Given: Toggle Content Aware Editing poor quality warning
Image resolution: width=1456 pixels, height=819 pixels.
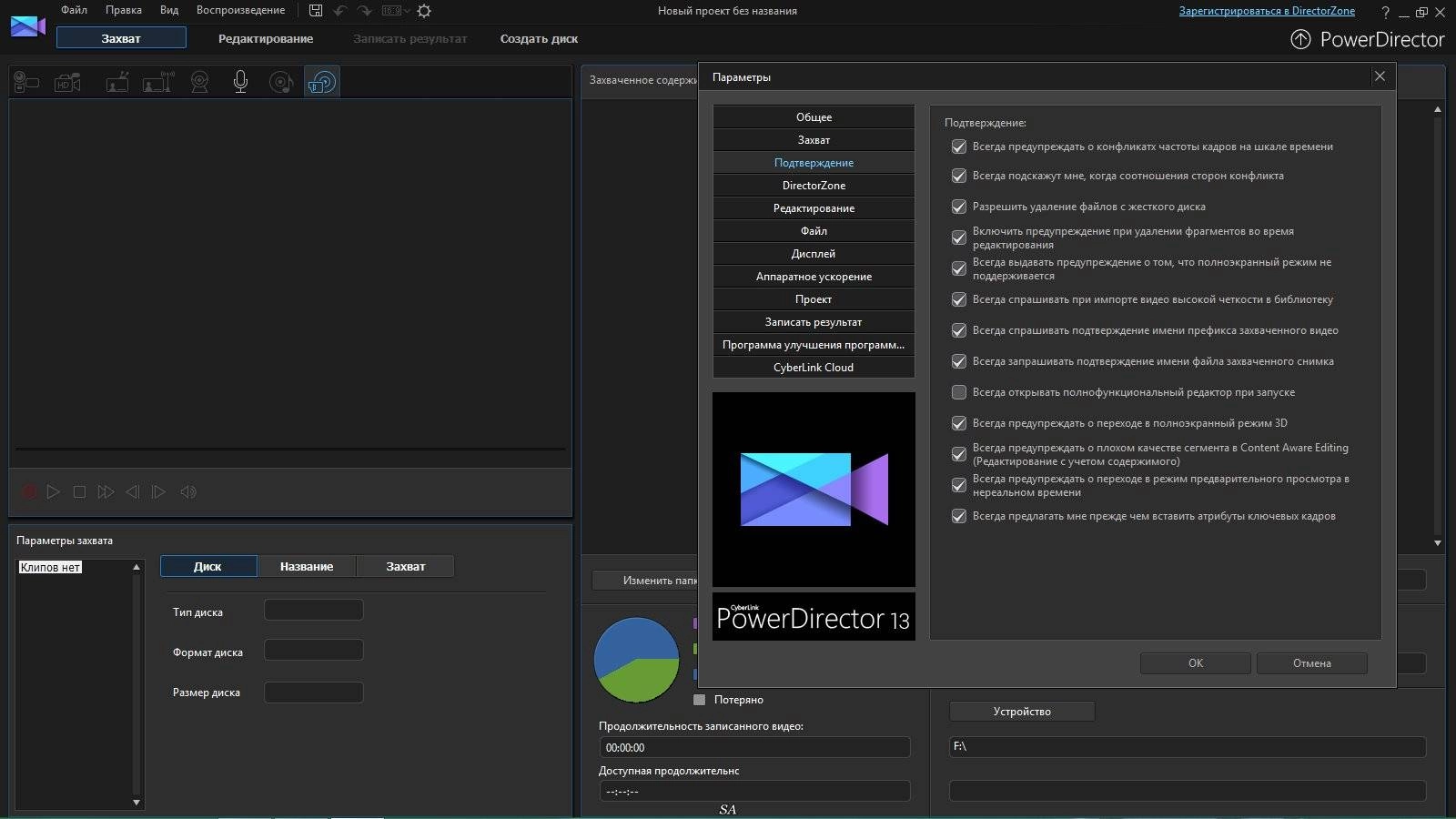Looking at the screenshot, I should (x=958, y=454).
